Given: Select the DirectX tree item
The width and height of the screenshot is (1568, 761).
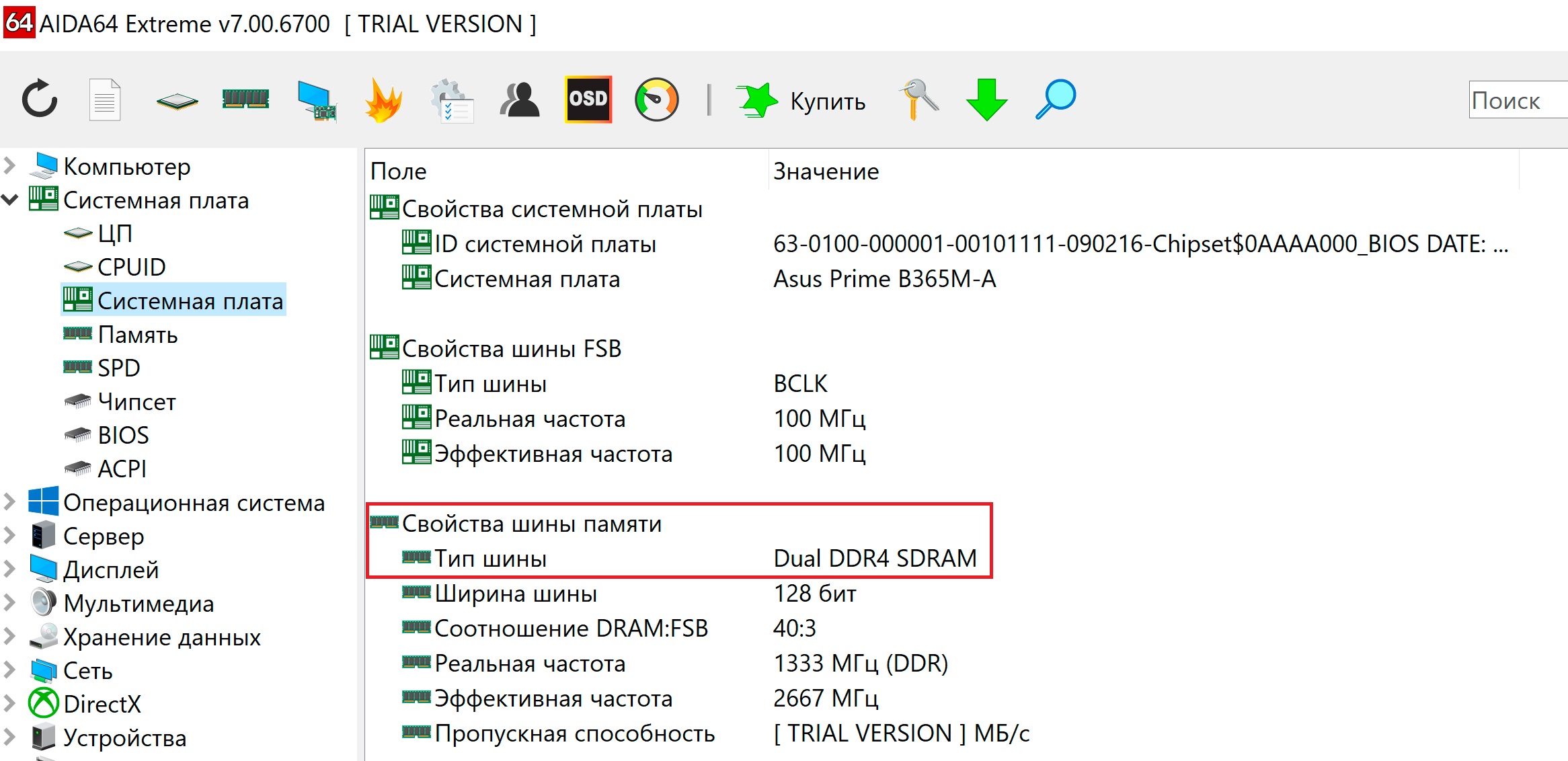Looking at the screenshot, I should [85, 704].
